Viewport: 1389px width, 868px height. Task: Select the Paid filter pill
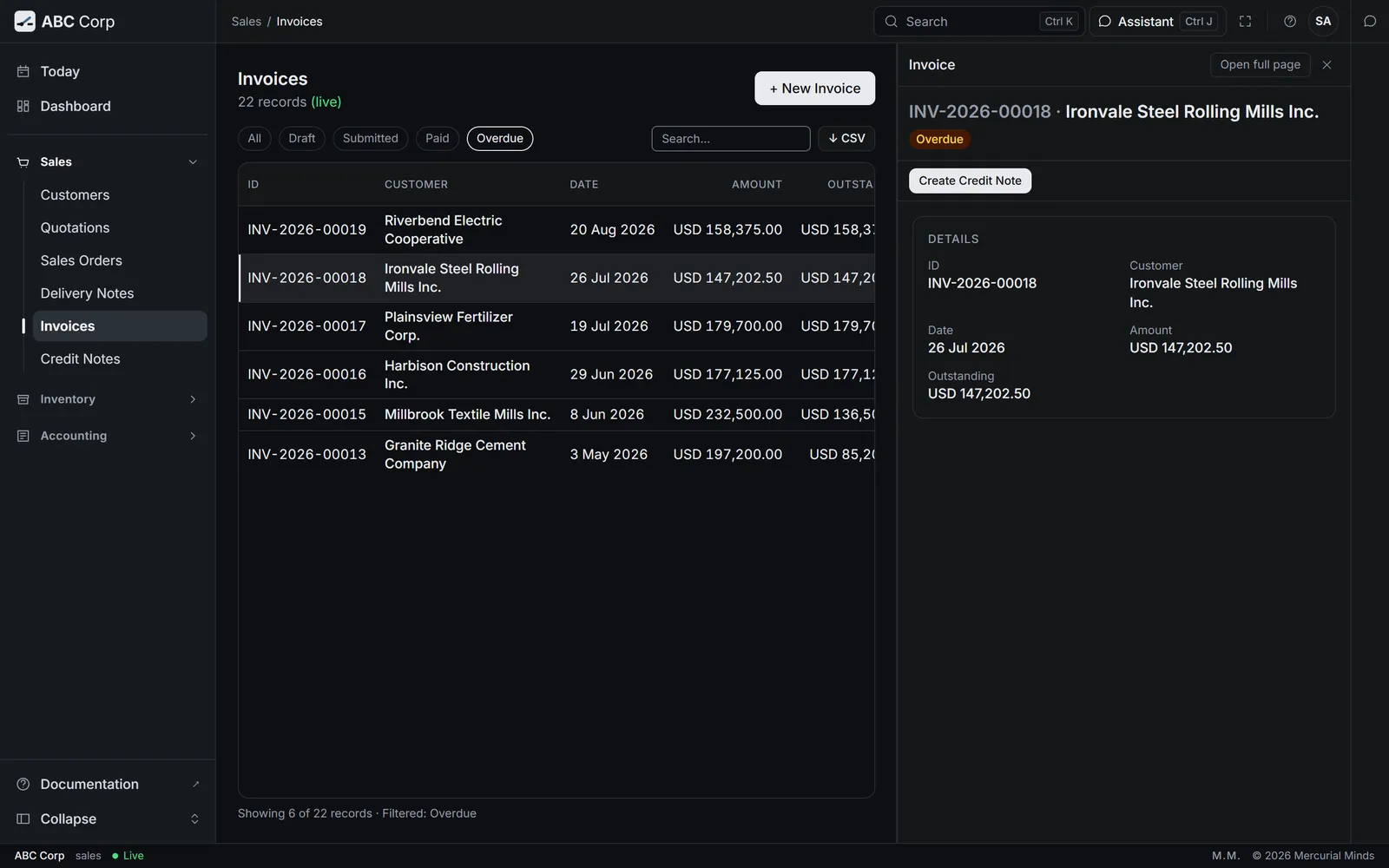click(x=438, y=139)
